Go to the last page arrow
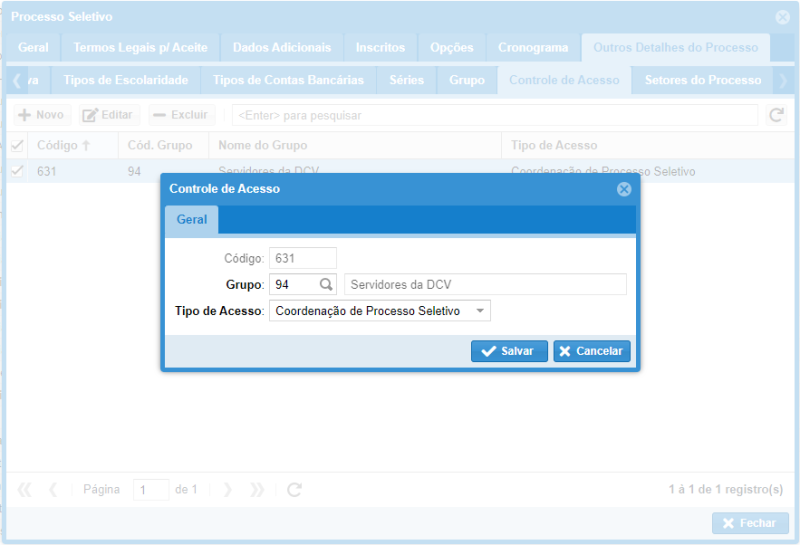 tap(257, 490)
